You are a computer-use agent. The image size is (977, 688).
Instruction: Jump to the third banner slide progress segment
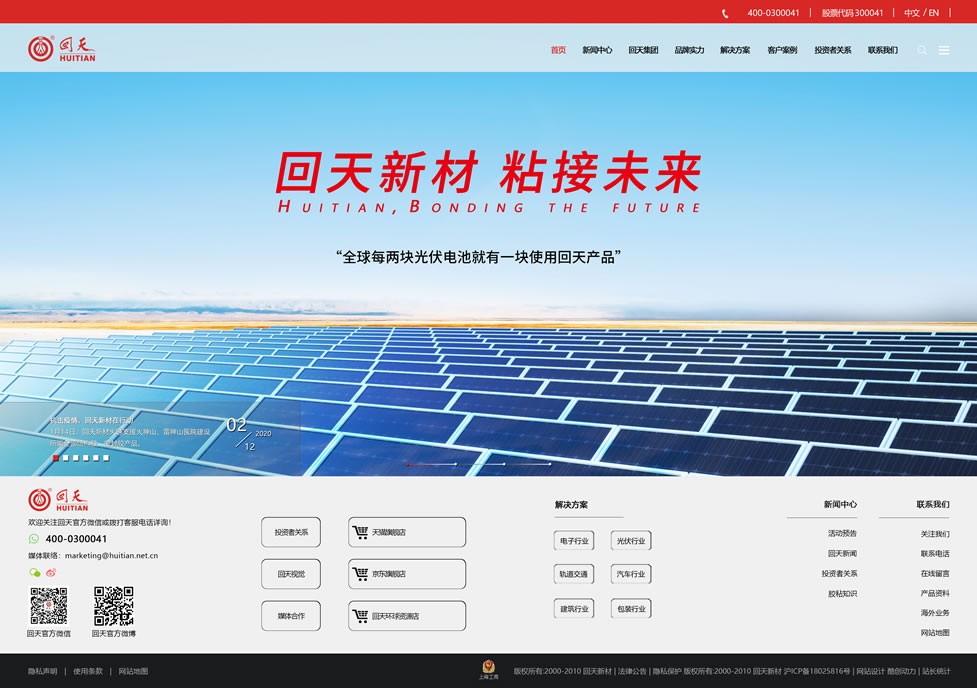point(527,464)
